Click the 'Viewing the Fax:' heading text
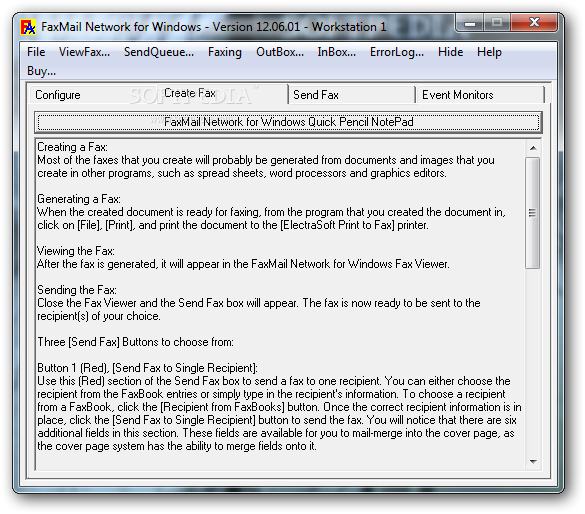This screenshot has height=514, width=585. [x=76, y=251]
